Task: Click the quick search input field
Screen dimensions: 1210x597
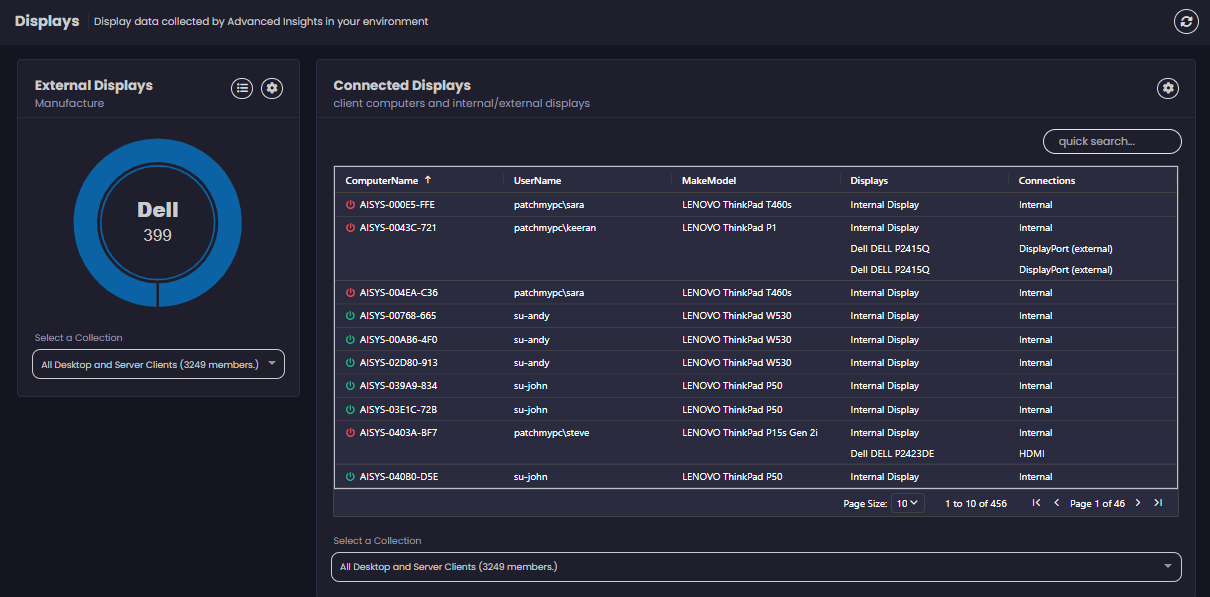Action: click(x=1112, y=142)
